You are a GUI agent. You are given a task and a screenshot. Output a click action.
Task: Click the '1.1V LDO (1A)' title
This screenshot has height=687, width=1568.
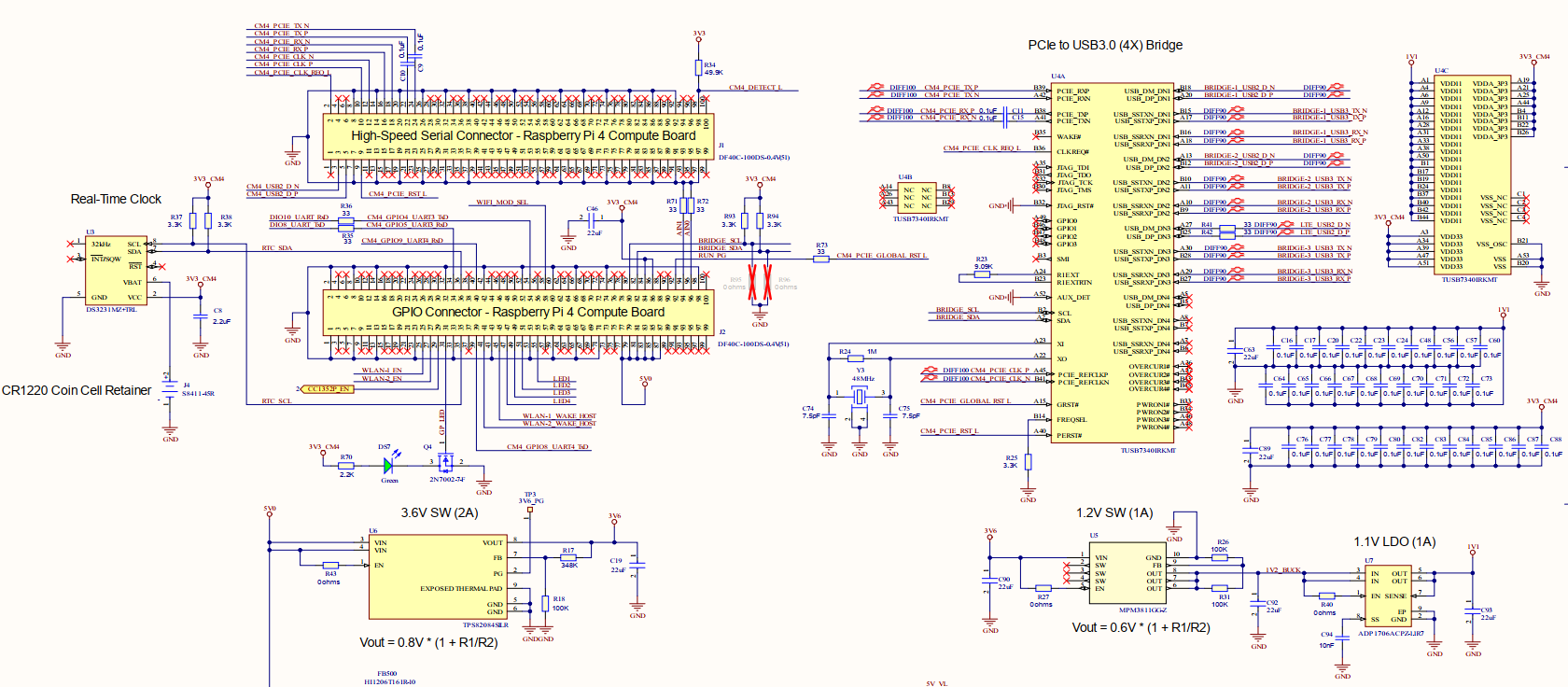pos(1394,541)
